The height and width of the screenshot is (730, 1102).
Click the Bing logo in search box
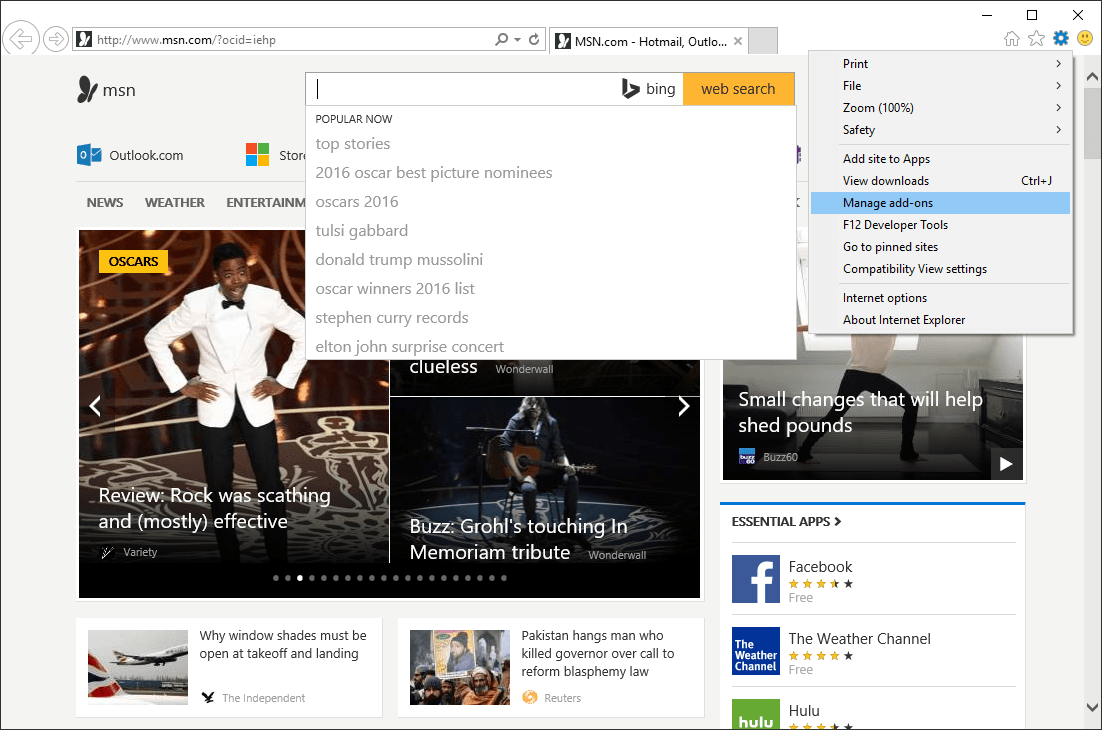click(x=649, y=89)
